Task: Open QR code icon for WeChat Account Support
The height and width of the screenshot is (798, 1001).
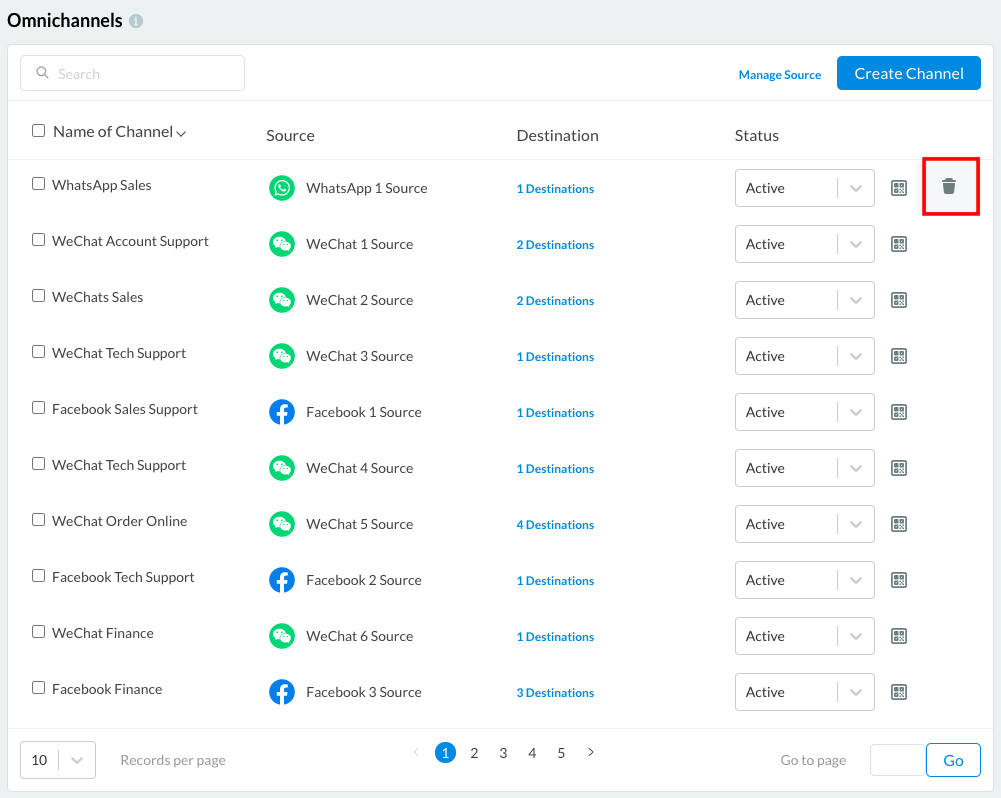Action: (899, 245)
